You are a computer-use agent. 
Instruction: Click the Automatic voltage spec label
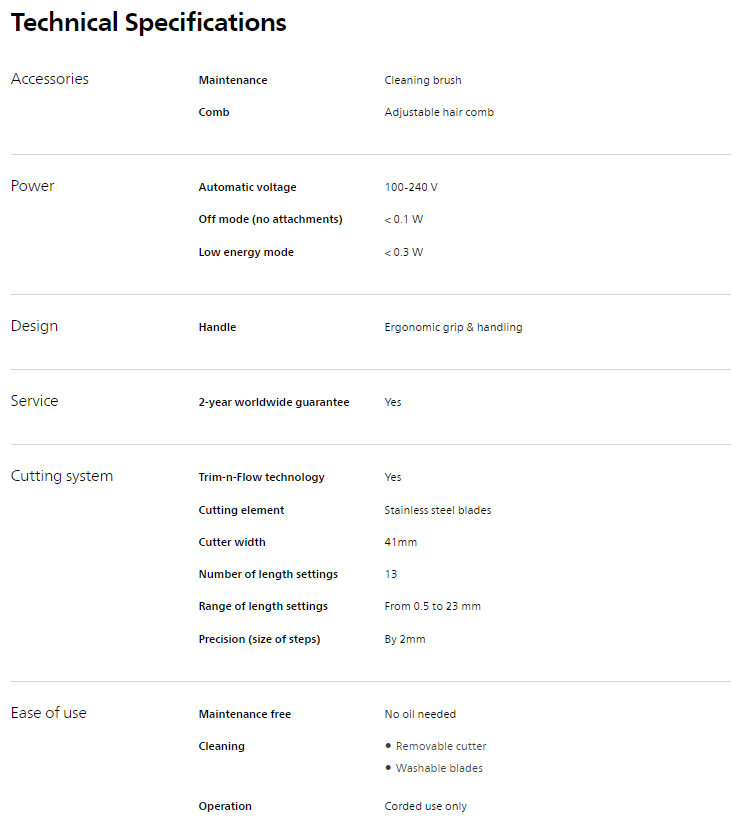point(247,187)
